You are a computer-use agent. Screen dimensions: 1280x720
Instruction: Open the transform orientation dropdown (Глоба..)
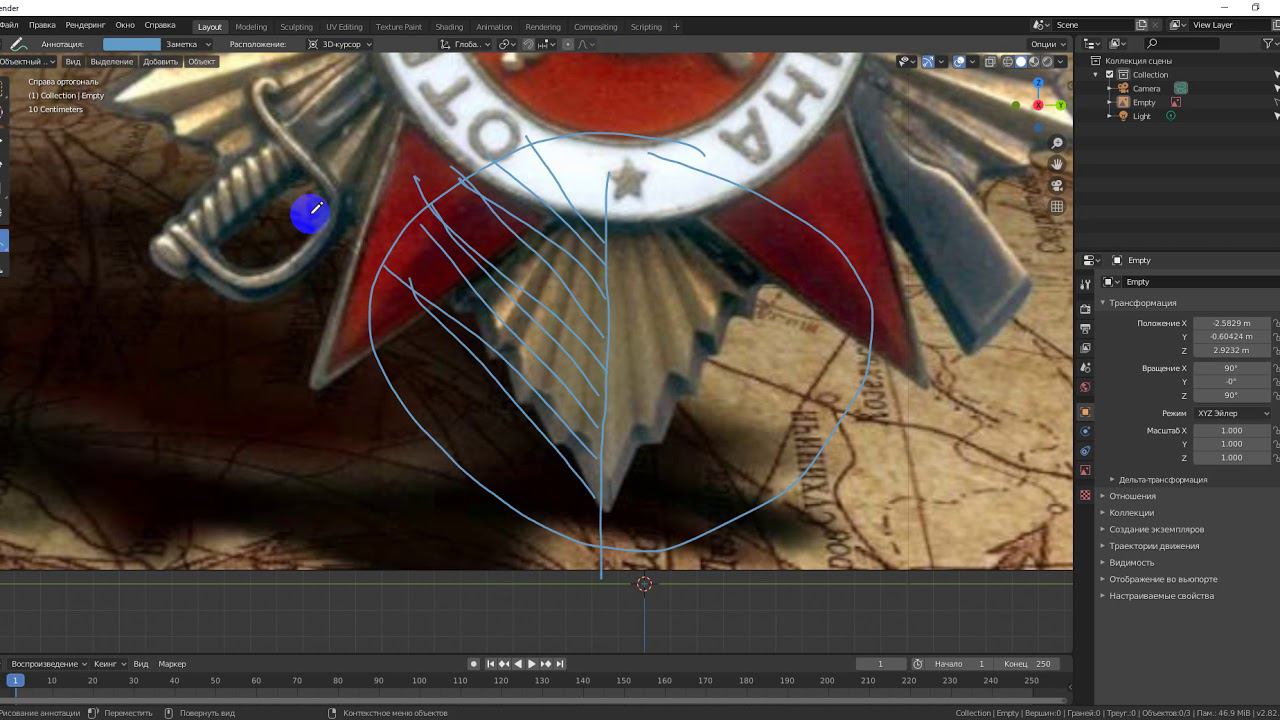[466, 44]
